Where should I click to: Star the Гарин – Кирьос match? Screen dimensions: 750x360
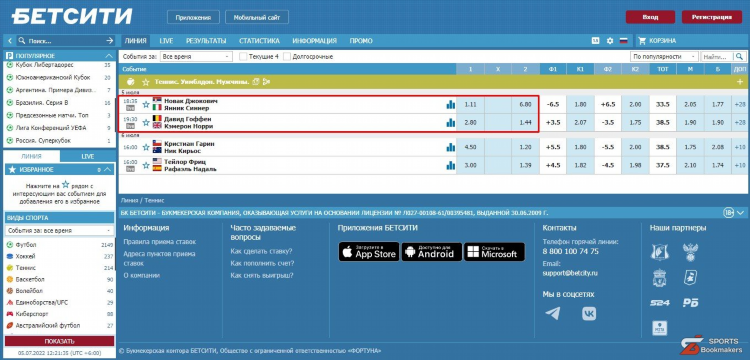click(x=146, y=147)
